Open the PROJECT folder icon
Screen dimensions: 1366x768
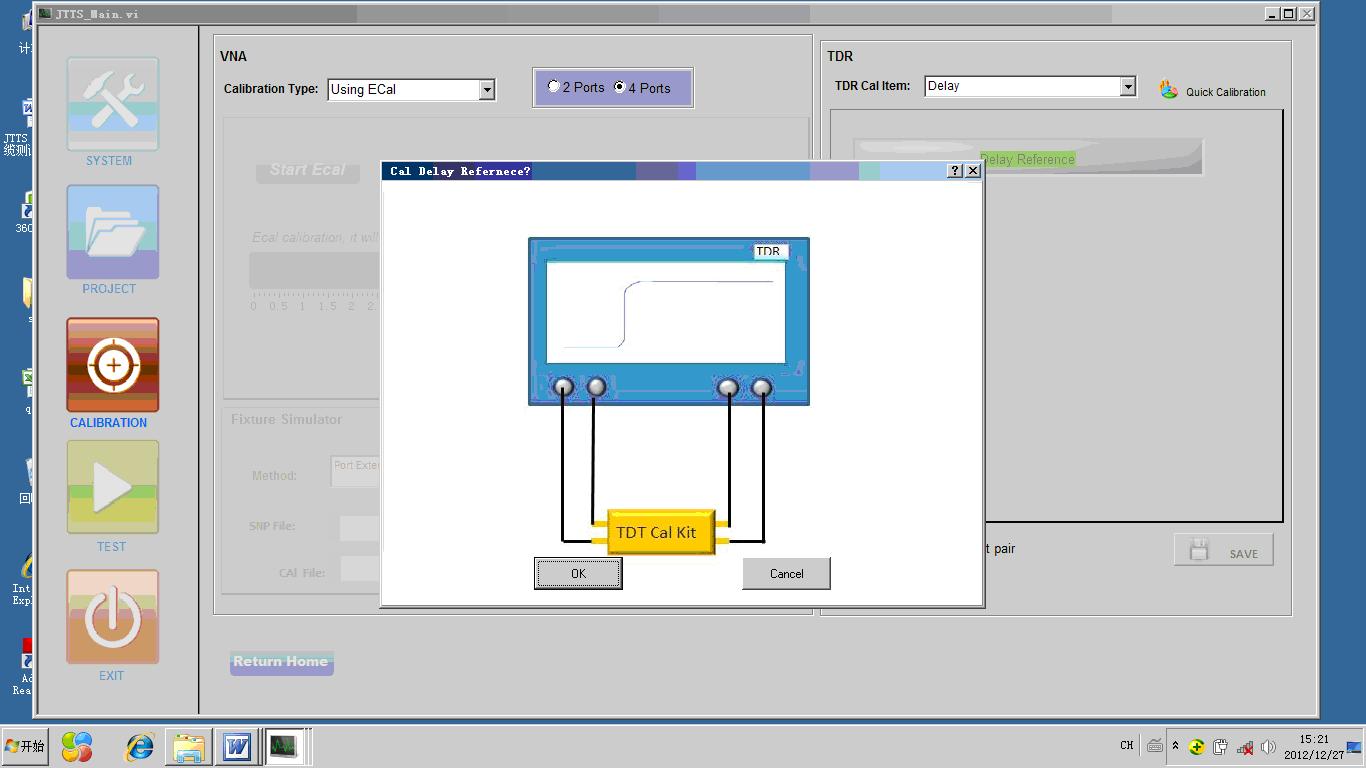(112, 232)
